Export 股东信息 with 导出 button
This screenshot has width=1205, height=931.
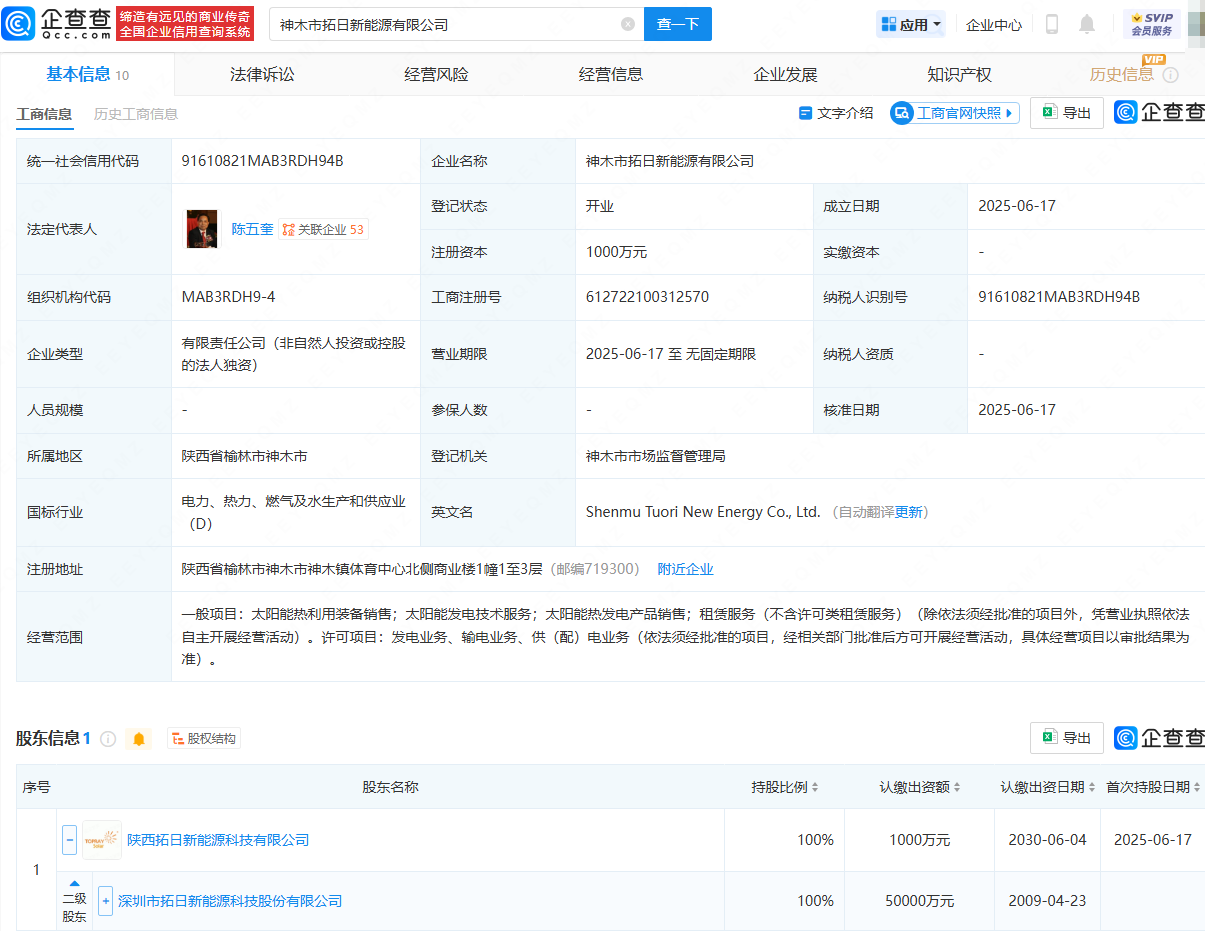point(1067,738)
